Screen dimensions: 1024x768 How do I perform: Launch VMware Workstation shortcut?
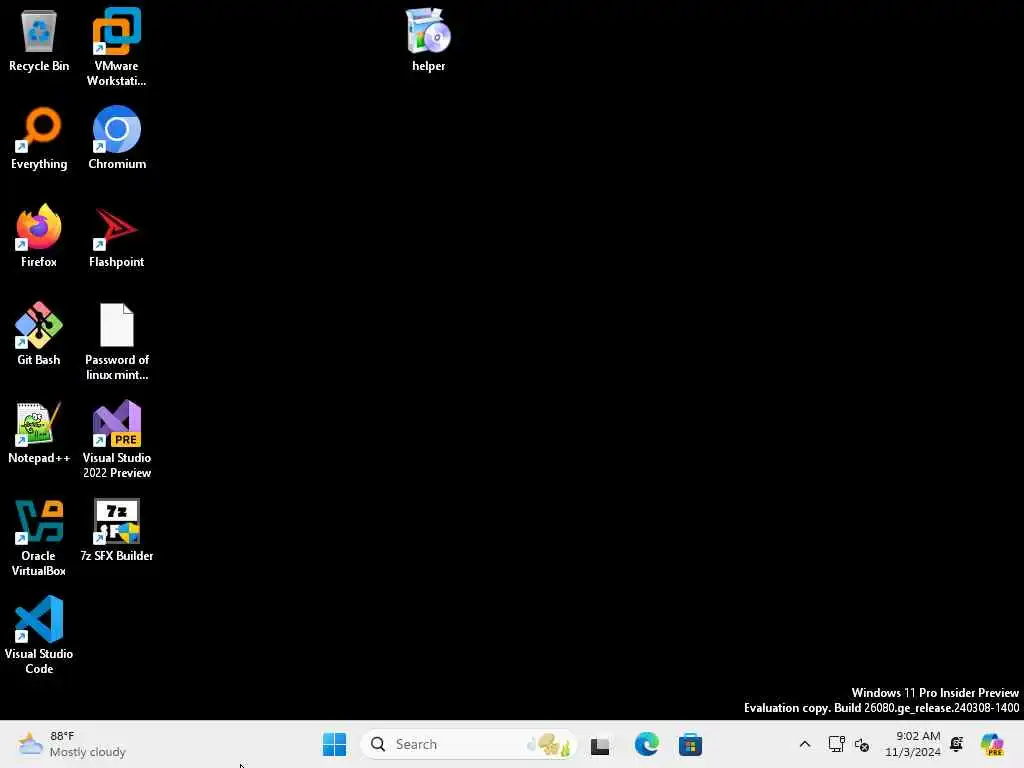point(116,47)
